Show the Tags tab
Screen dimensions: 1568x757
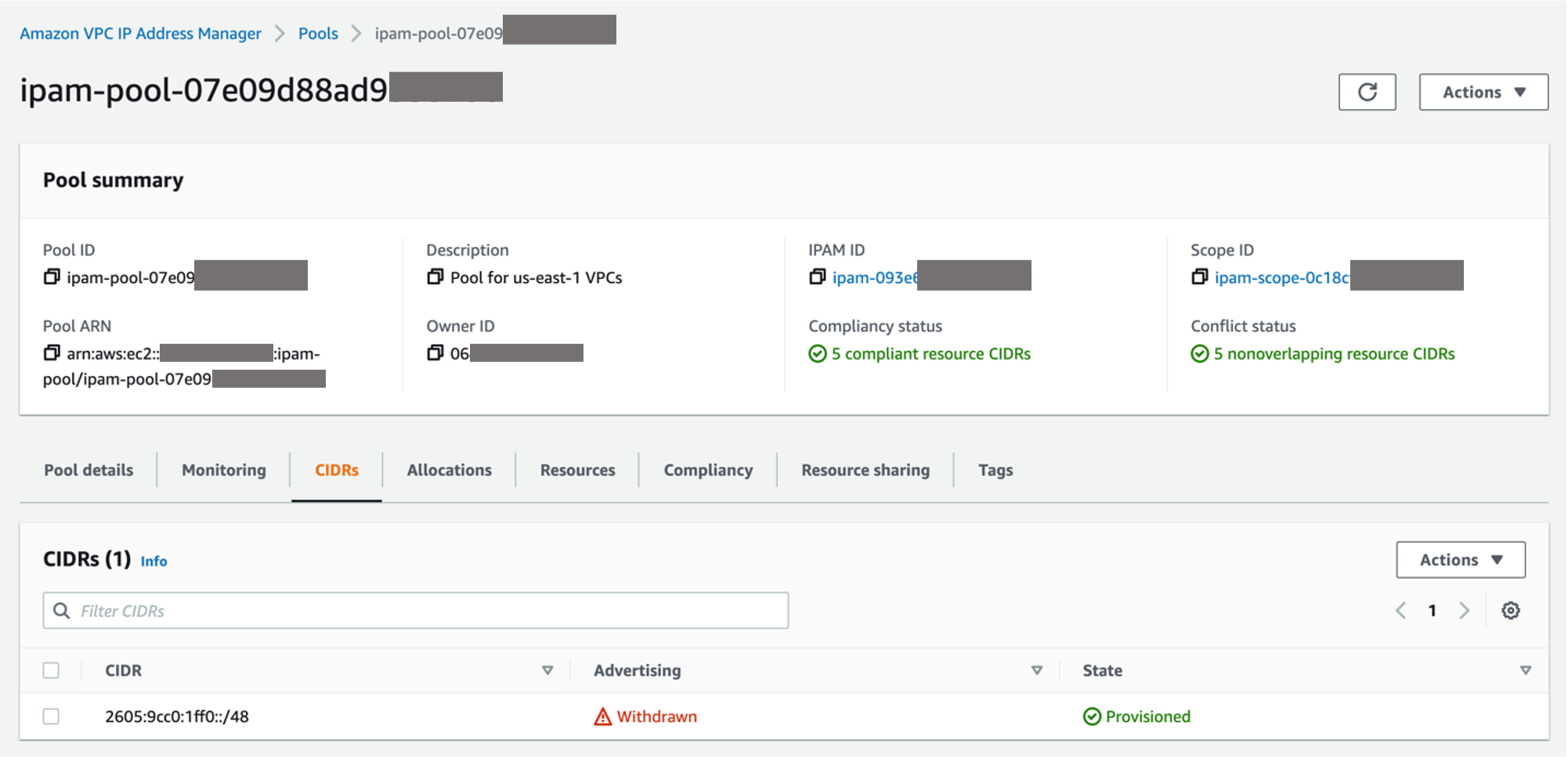995,470
